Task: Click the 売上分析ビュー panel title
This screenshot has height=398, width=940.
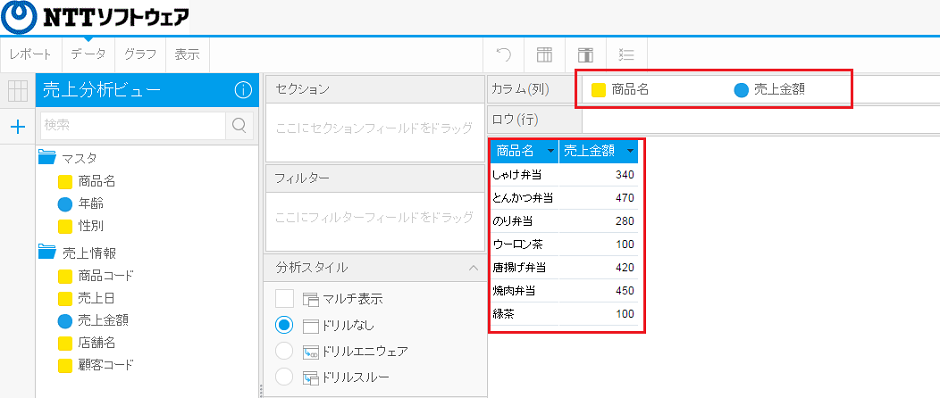Action: (x=102, y=91)
